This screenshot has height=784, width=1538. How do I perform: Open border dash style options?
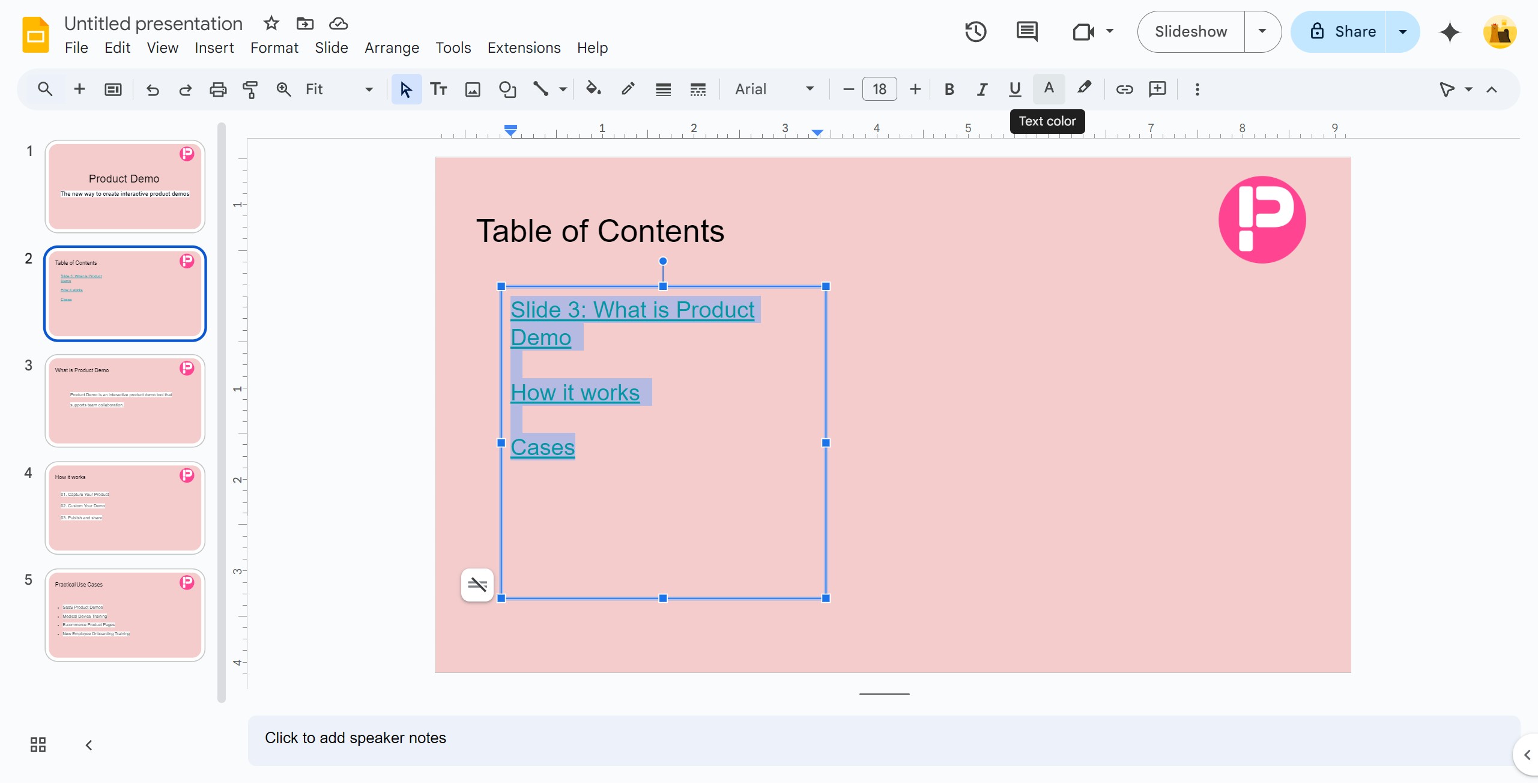pyautogui.click(x=698, y=89)
